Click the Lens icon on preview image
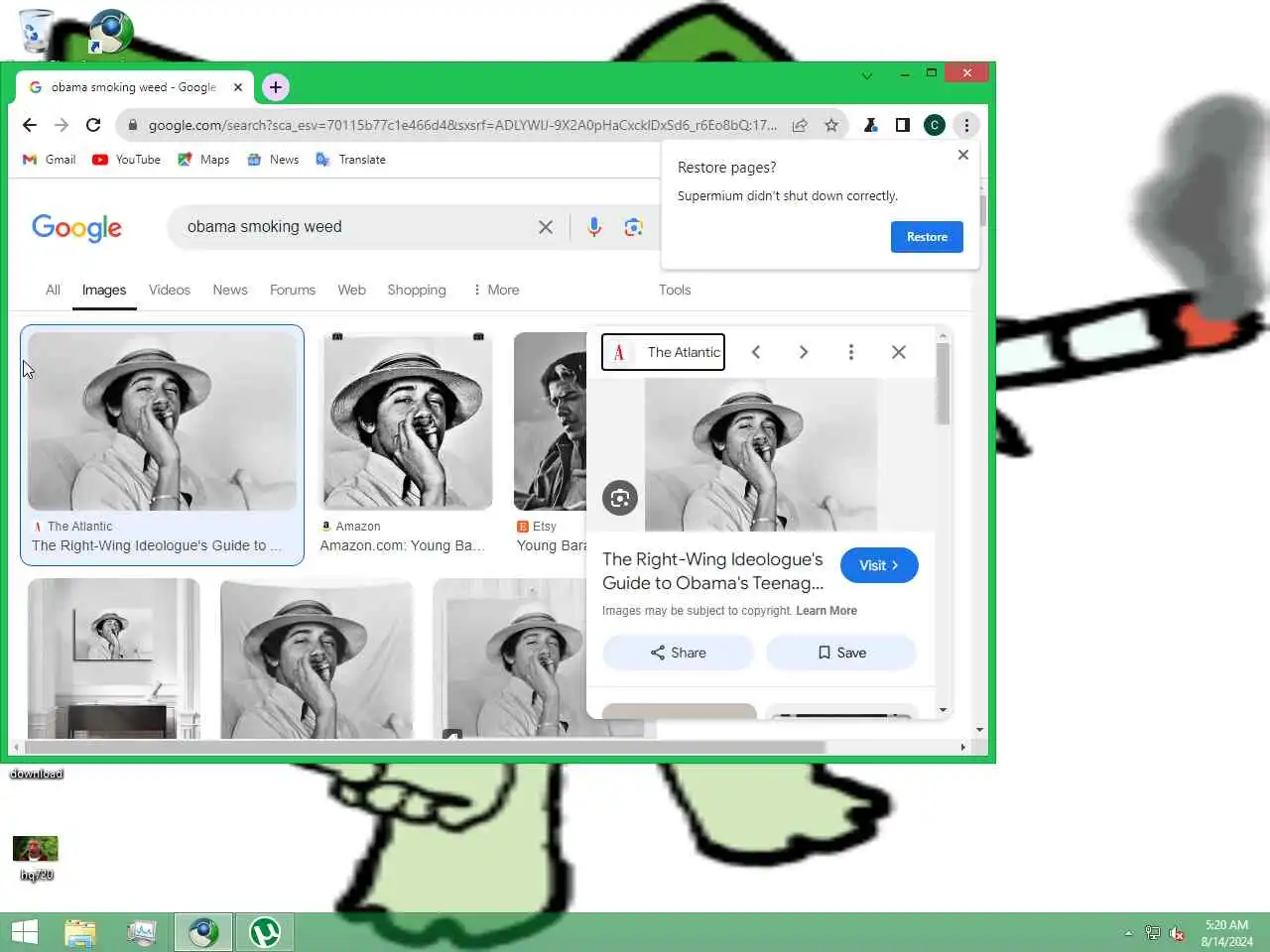Image resolution: width=1270 pixels, height=952 pixels. coord(620,498)
